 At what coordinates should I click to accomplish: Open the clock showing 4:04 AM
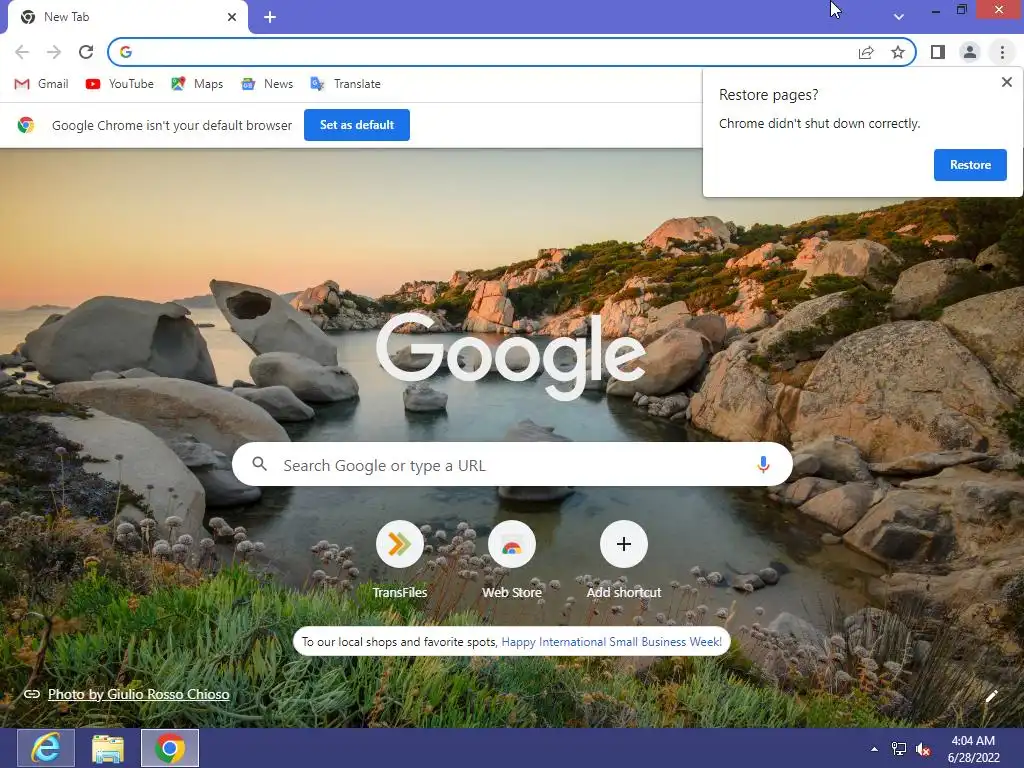[973, 748]
